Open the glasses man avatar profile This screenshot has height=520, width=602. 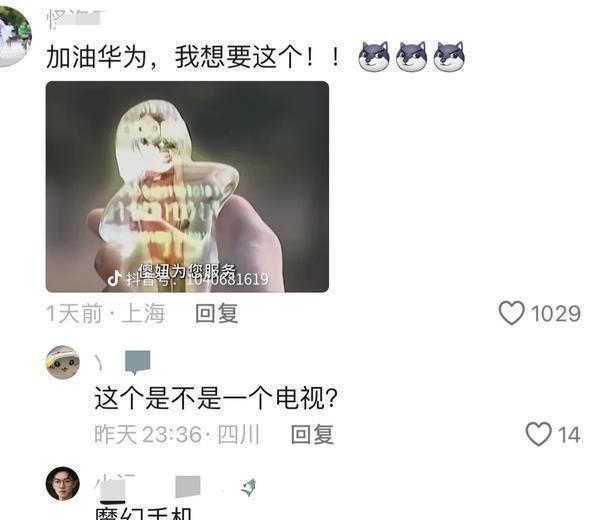[63, 483]
